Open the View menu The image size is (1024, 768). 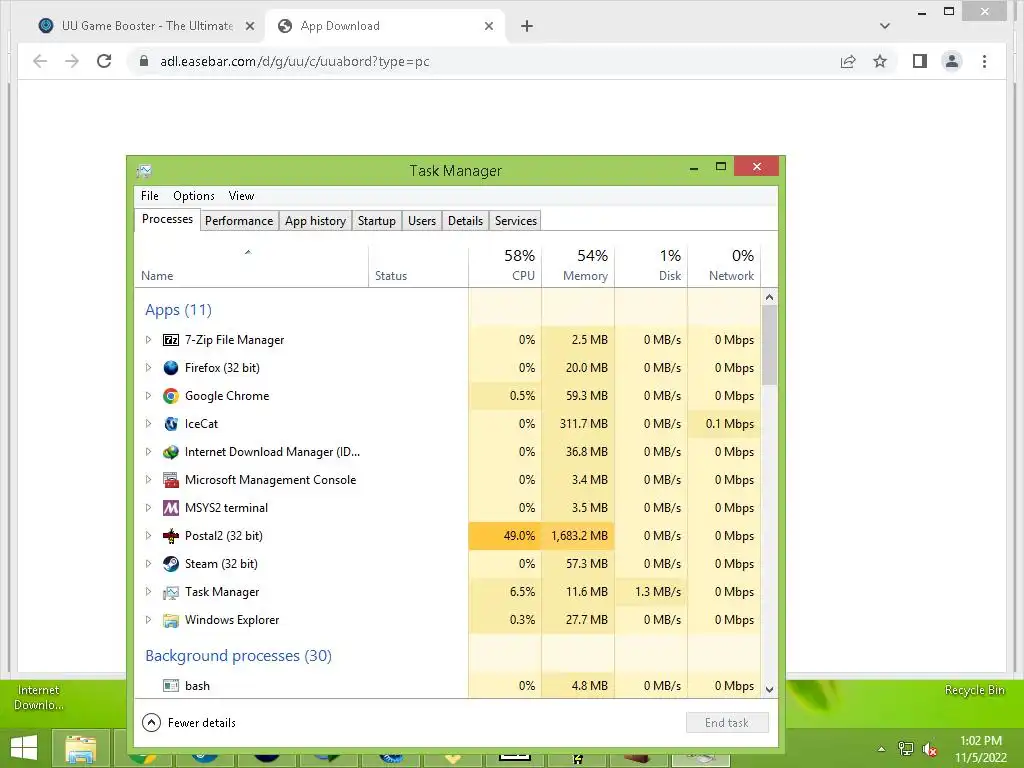241,196
